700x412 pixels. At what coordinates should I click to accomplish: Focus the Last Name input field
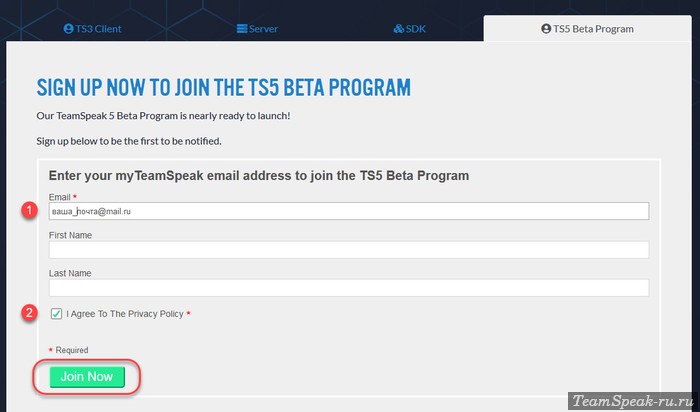[x=349, y=288]
